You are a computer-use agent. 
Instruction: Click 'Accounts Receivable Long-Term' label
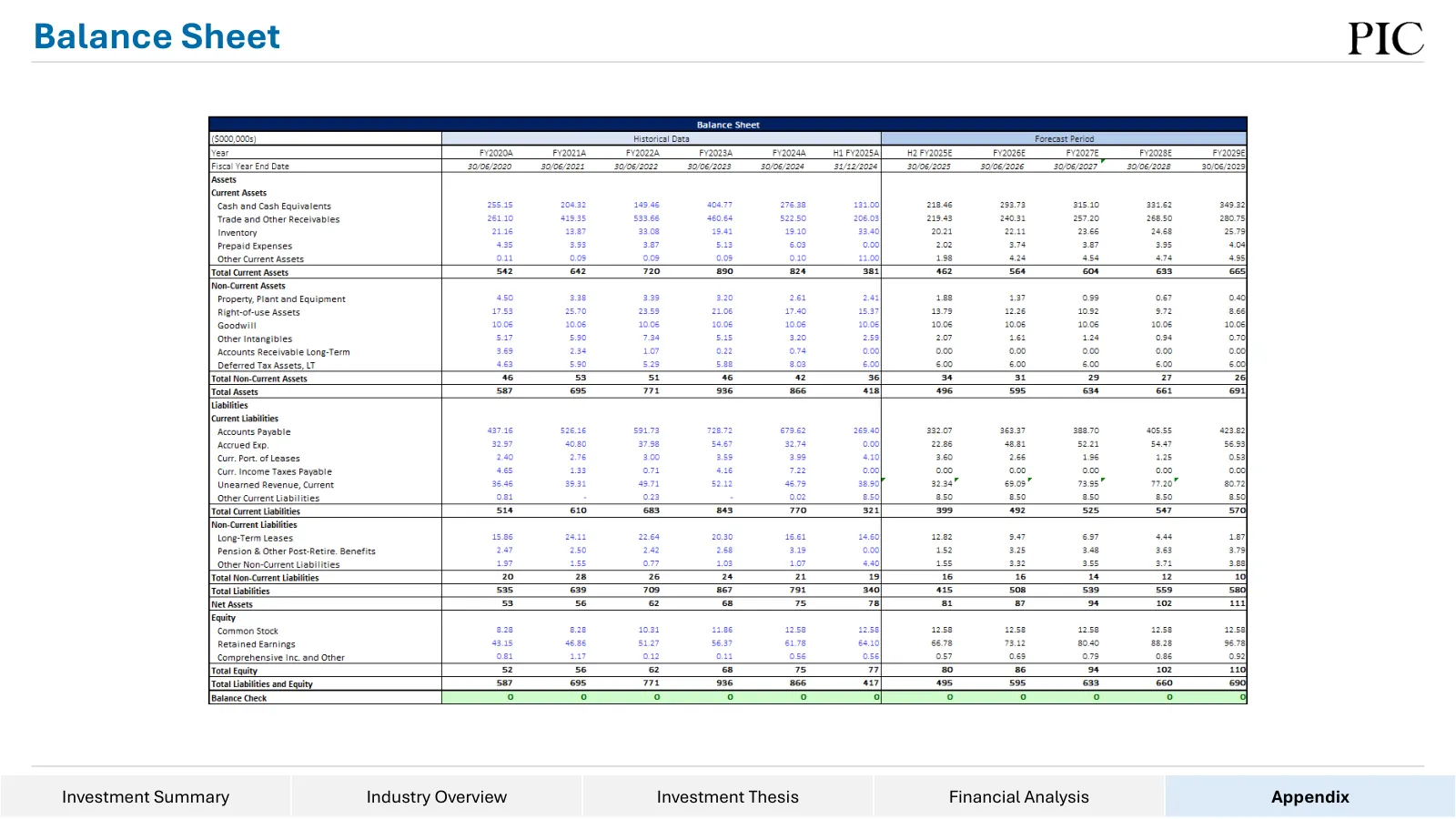point(283,352)
